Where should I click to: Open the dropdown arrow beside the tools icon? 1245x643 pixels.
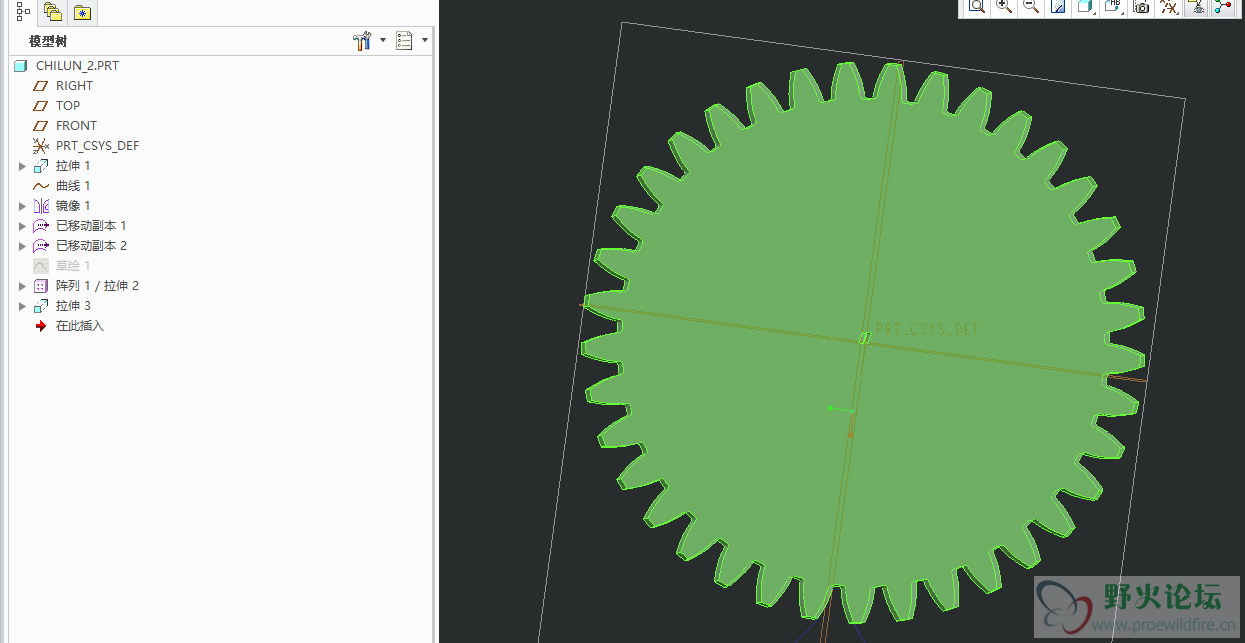(x=382, y=41)
